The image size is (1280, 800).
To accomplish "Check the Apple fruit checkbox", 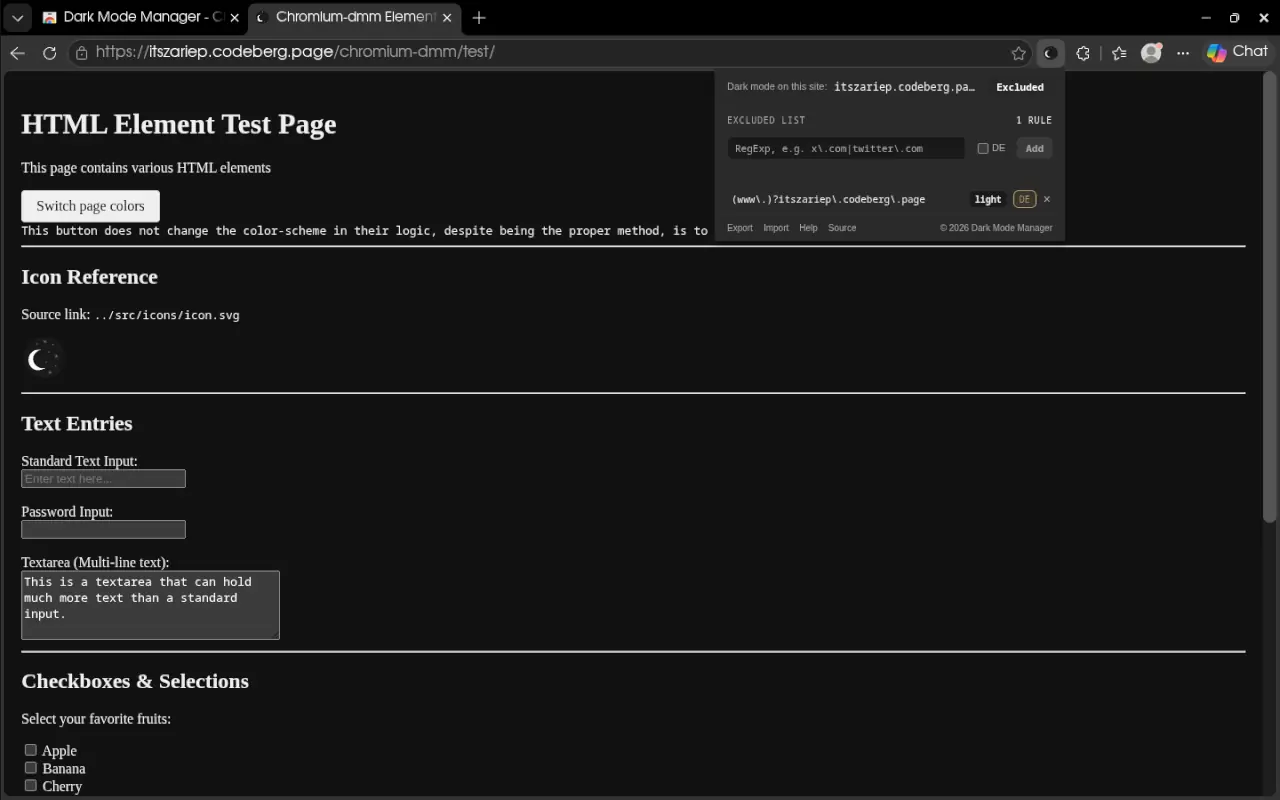I will (x=31, y=750).
